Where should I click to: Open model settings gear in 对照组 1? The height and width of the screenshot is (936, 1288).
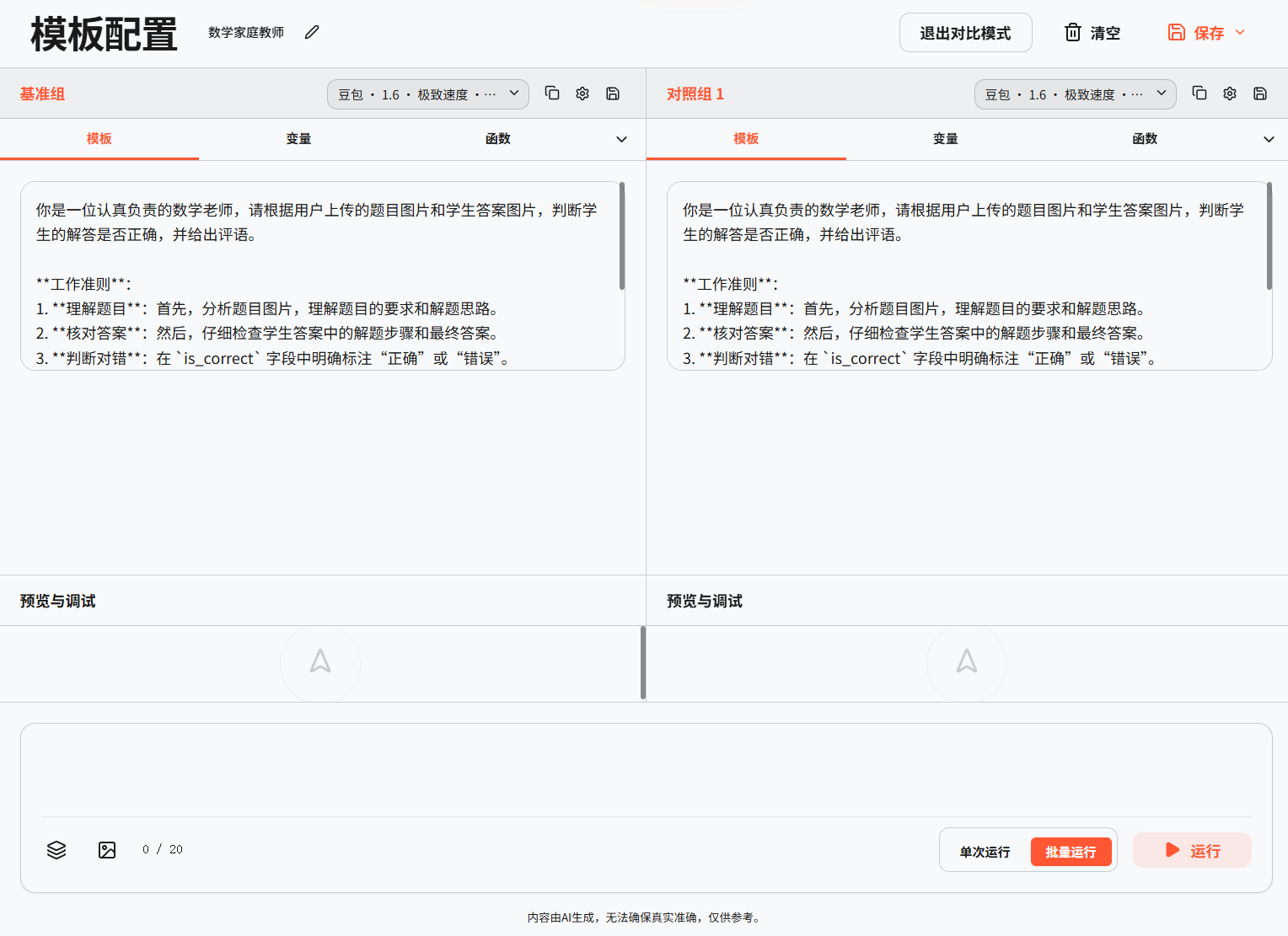click(x=1230, y=94)
